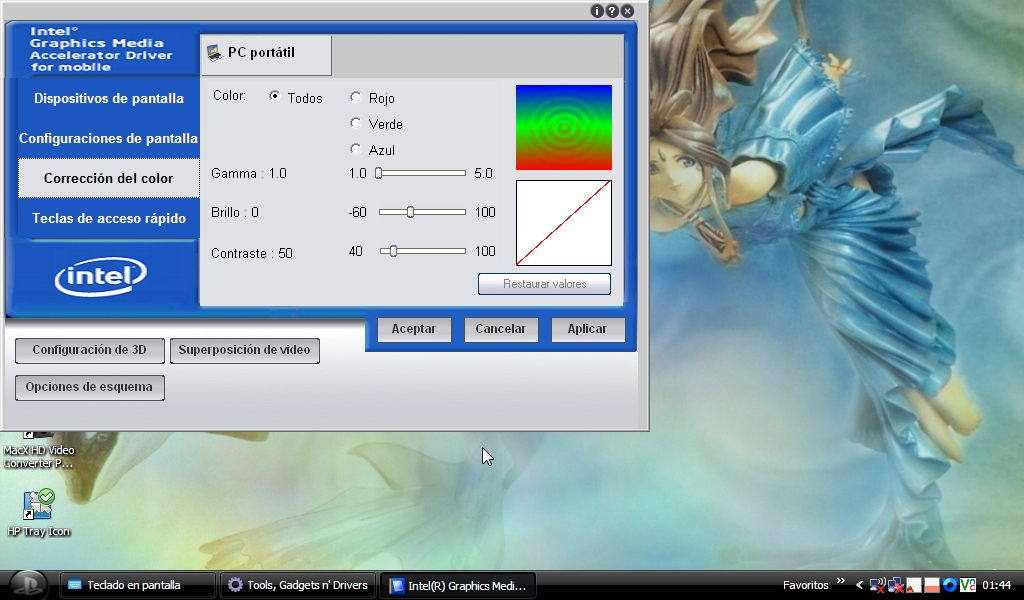Click the color gradient preview image

[564, 127]
